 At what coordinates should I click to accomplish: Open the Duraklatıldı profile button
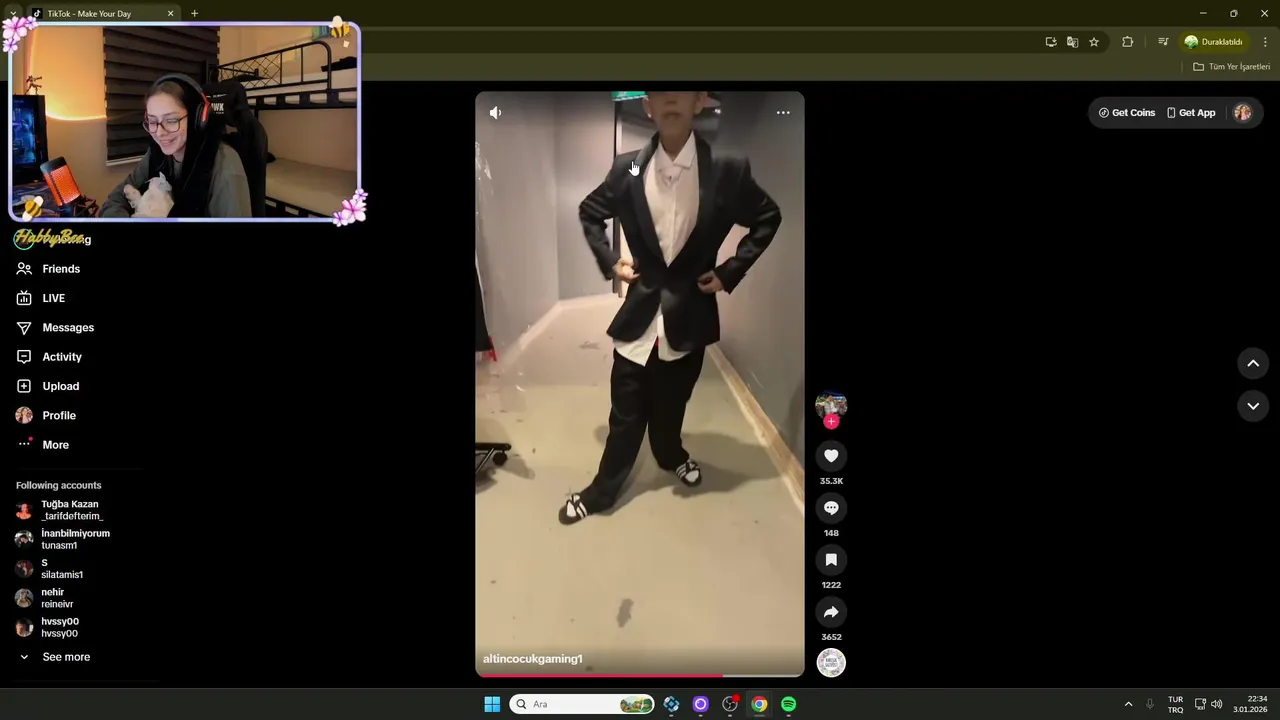pos(1213,42)
